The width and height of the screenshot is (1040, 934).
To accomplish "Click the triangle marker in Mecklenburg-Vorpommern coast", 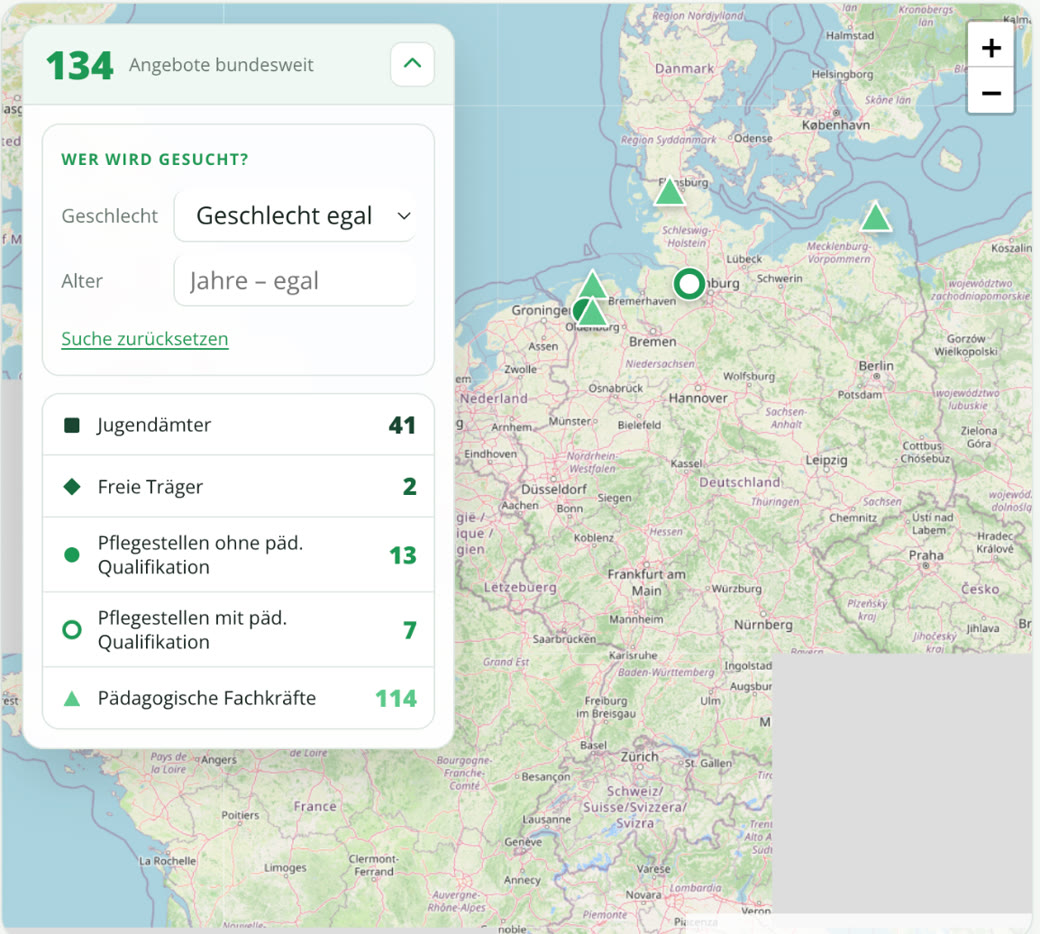I will point(875,218).
